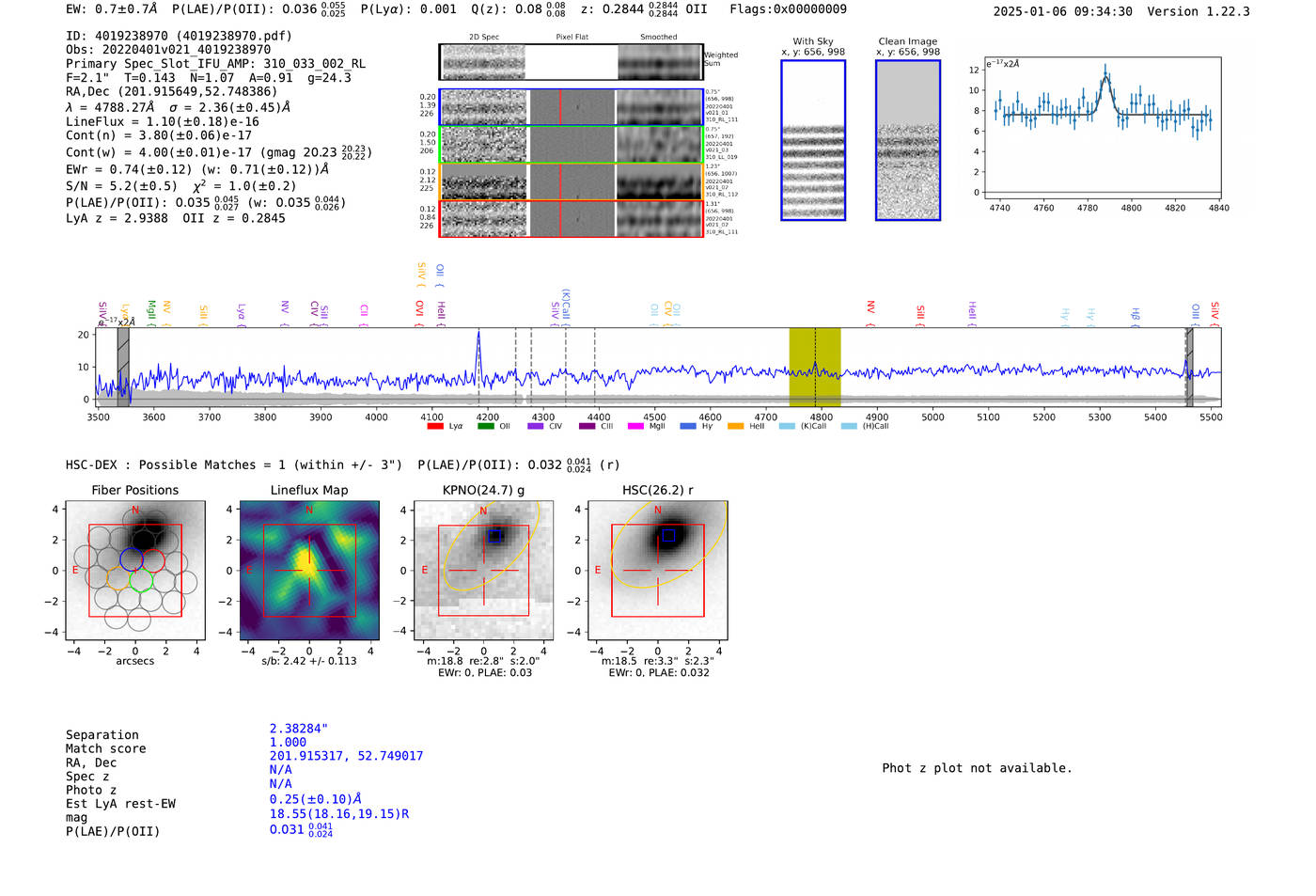Click the light-blue (H)CaII legend swatch

pos(849,426)
